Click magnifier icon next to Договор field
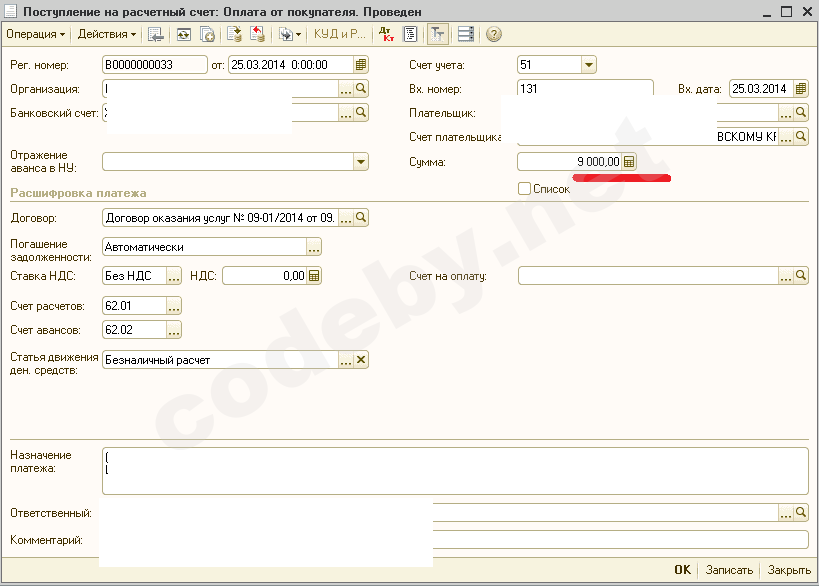The width and height of the screenshot is (819, 587). [x=361, y=217]
